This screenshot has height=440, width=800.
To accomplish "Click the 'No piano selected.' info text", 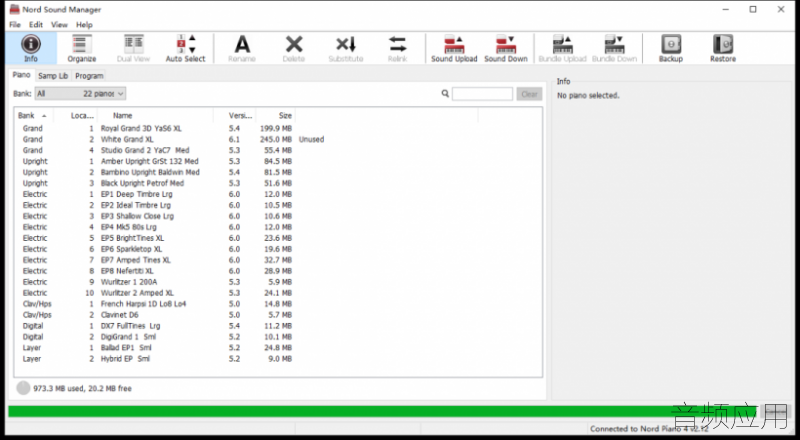I will 588,95.
